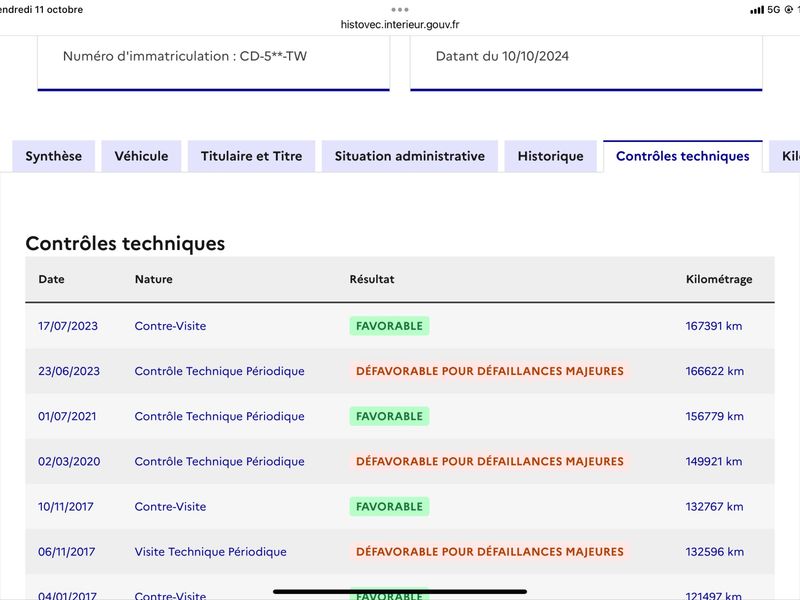
Task: Click Contrôle Technique Périodique in 02/03/2020 row
Action: point(219,461)
